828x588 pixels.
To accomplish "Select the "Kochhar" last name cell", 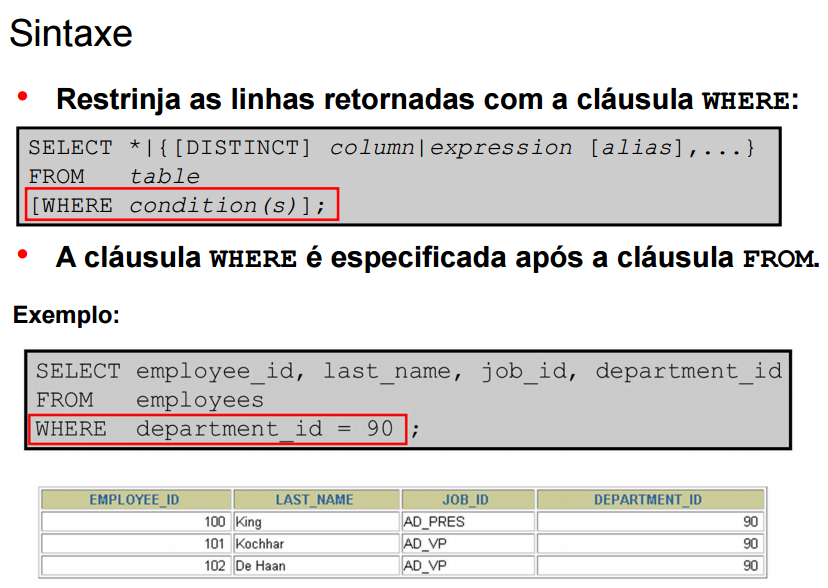I will [315, 544].
